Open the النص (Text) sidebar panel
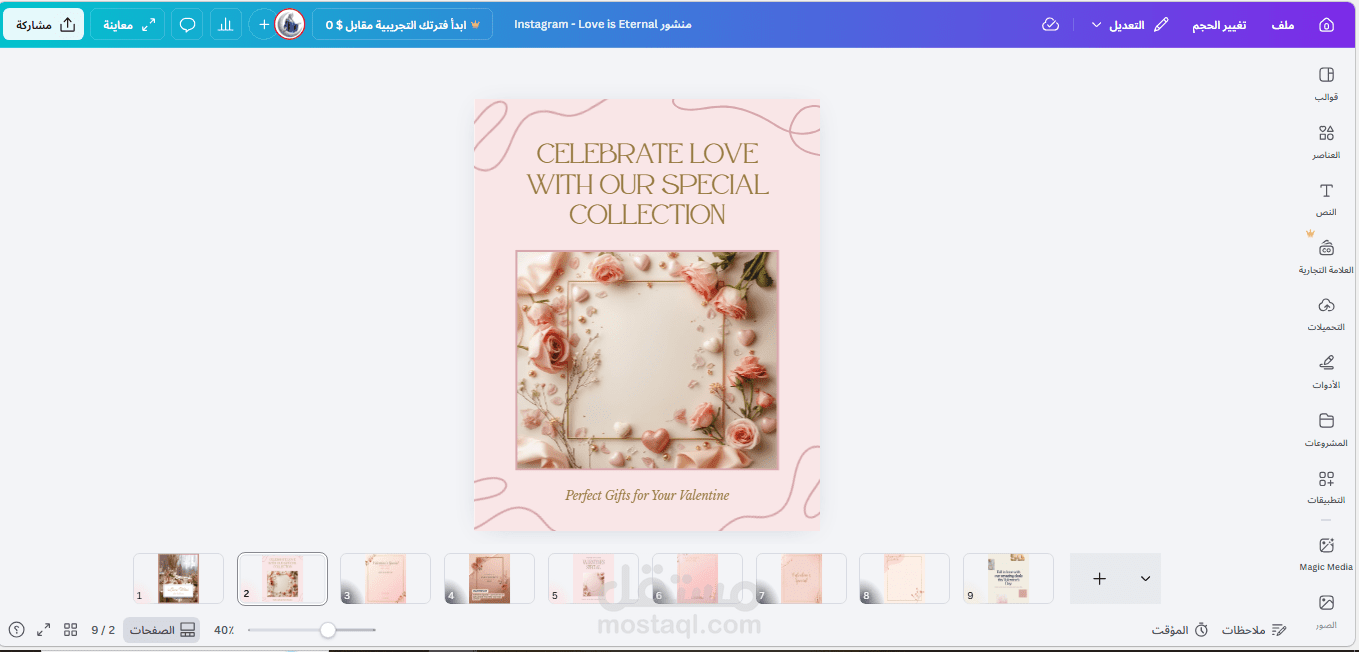The height and width of the screenshot is (652, 1359). (x=1326, y=199)
